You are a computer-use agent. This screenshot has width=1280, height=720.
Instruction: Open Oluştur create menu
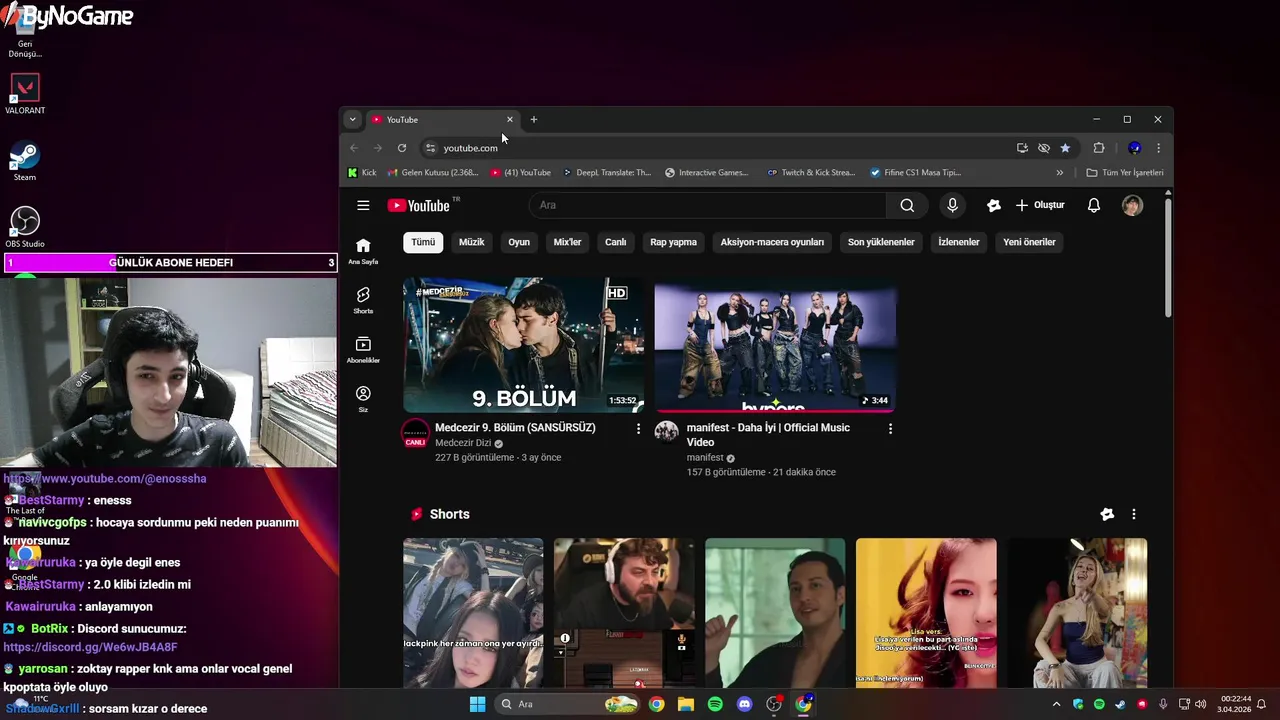[1040, 205]
